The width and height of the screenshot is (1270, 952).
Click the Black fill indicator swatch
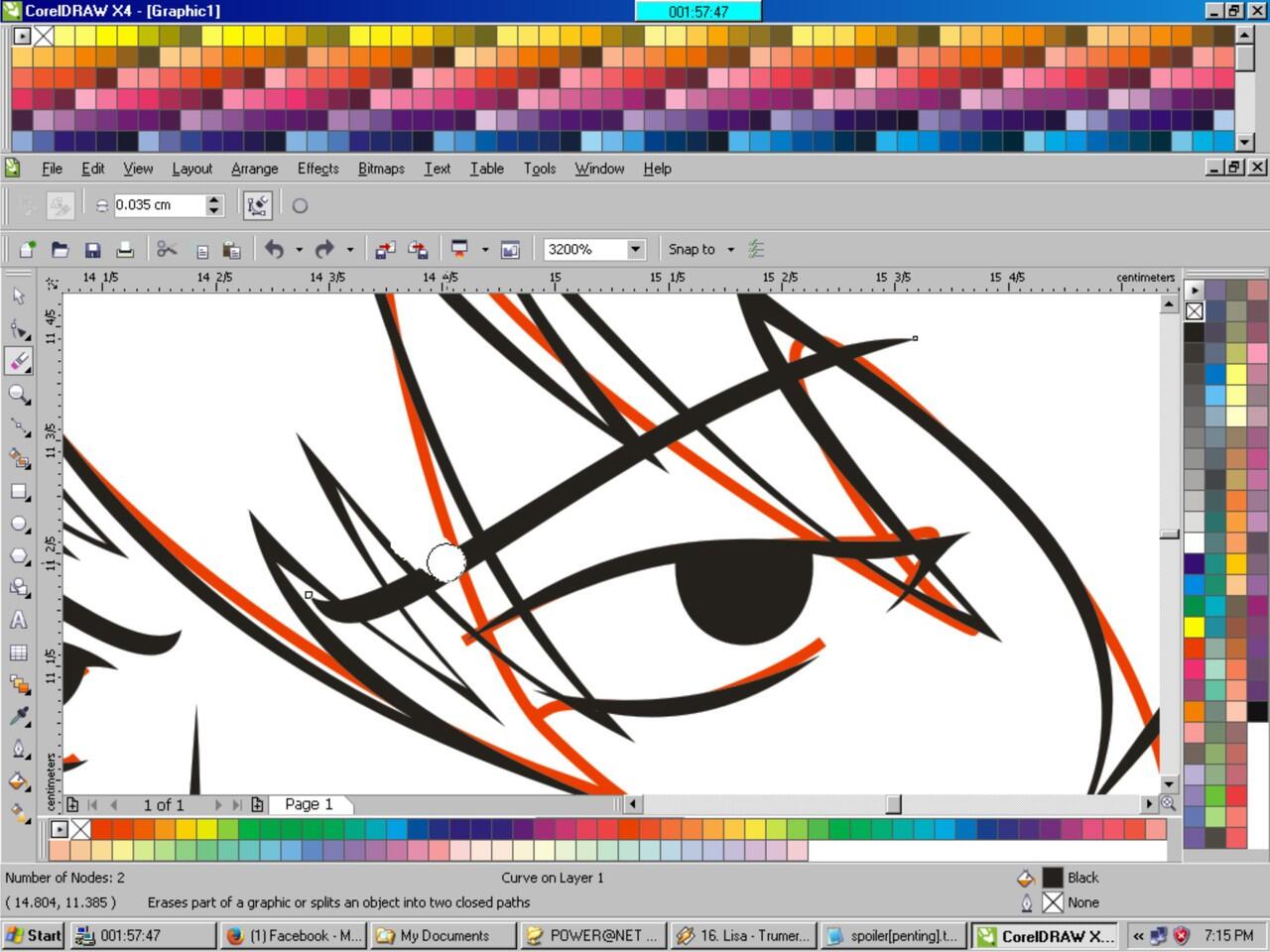[1053, 878]
